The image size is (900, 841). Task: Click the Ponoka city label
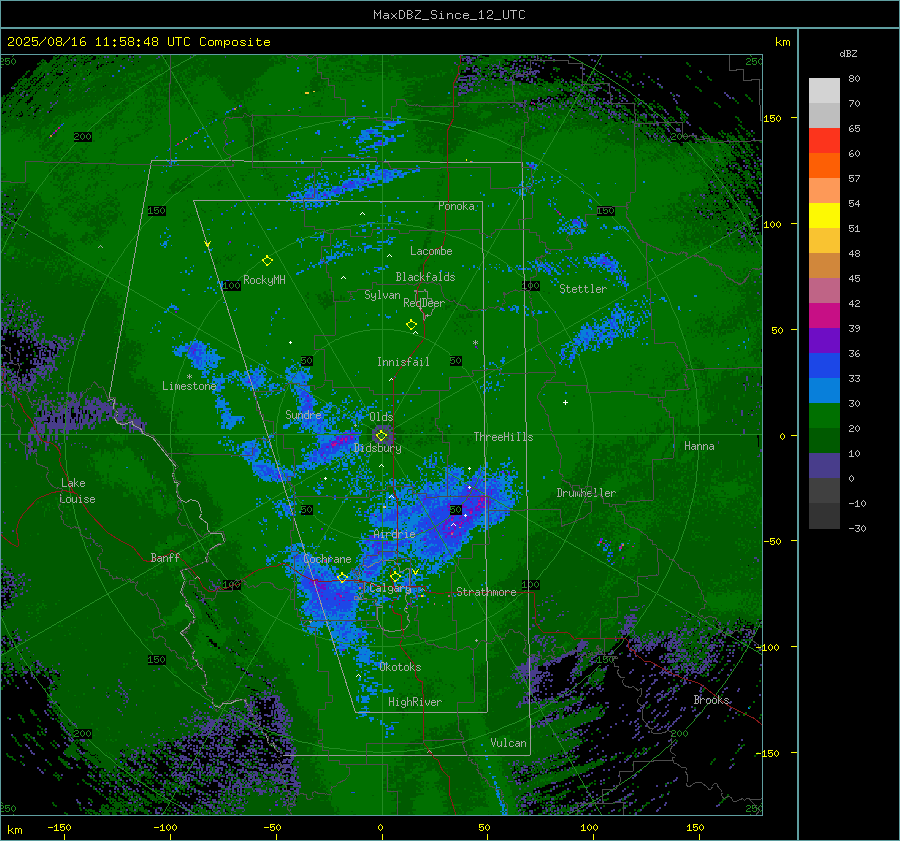point(456,206)
